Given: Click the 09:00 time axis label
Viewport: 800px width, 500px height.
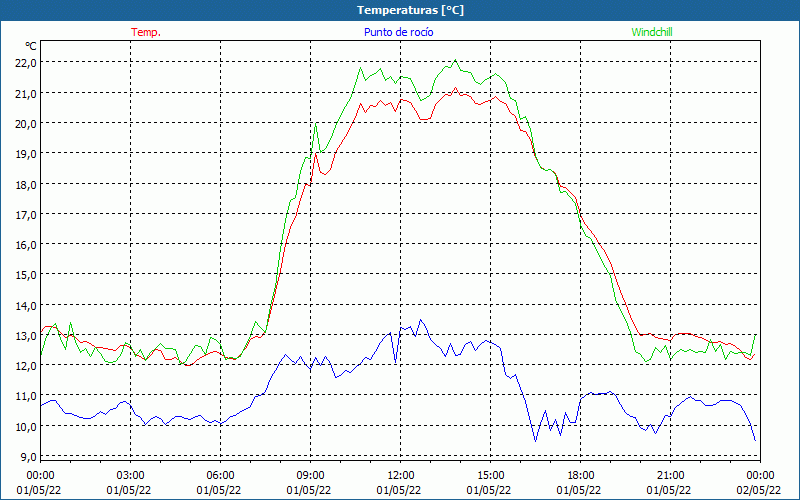Looking at the screenshot, I should pyautogui.click(x=310, y=476).
